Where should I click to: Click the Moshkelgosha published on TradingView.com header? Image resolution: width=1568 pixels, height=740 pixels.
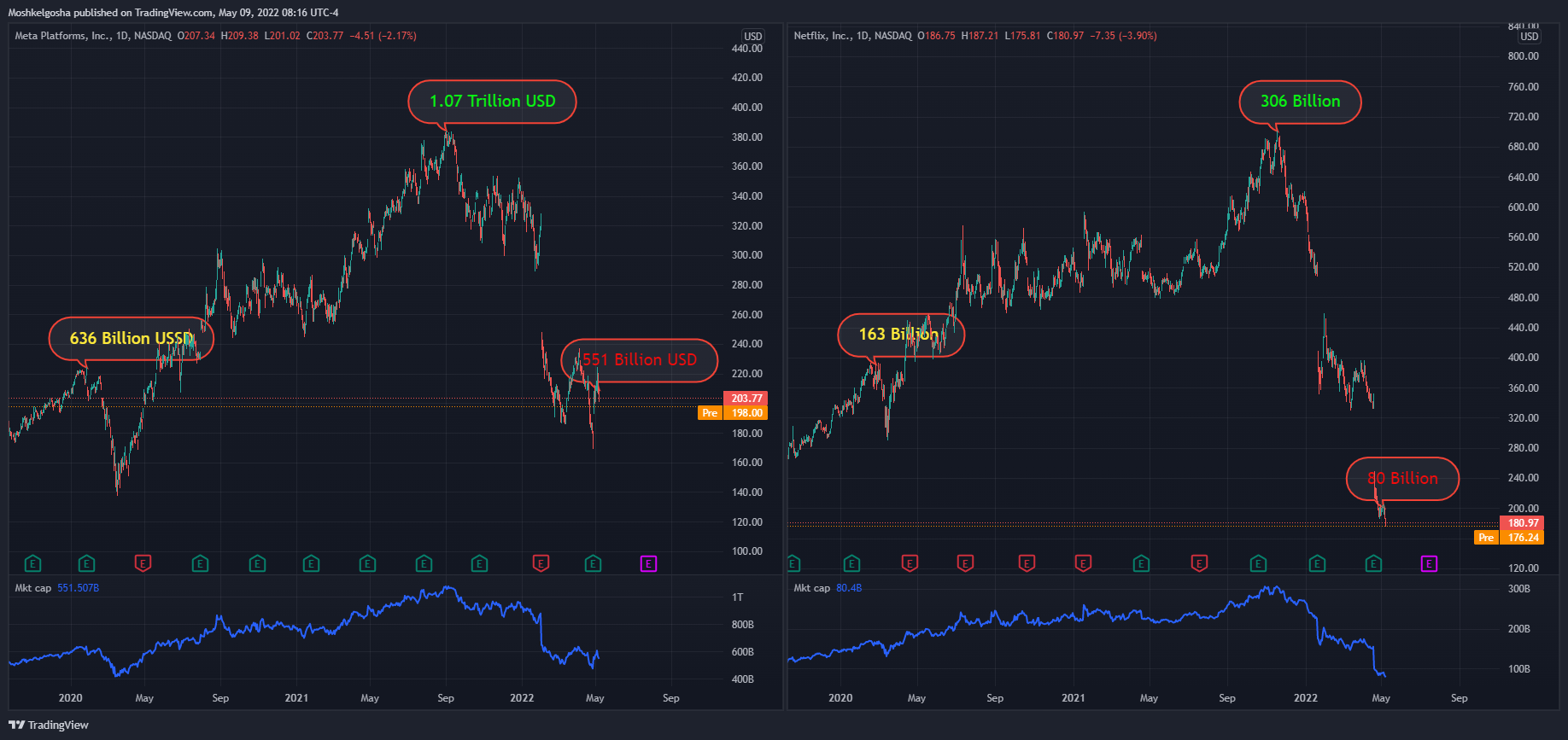pos(173,13)
